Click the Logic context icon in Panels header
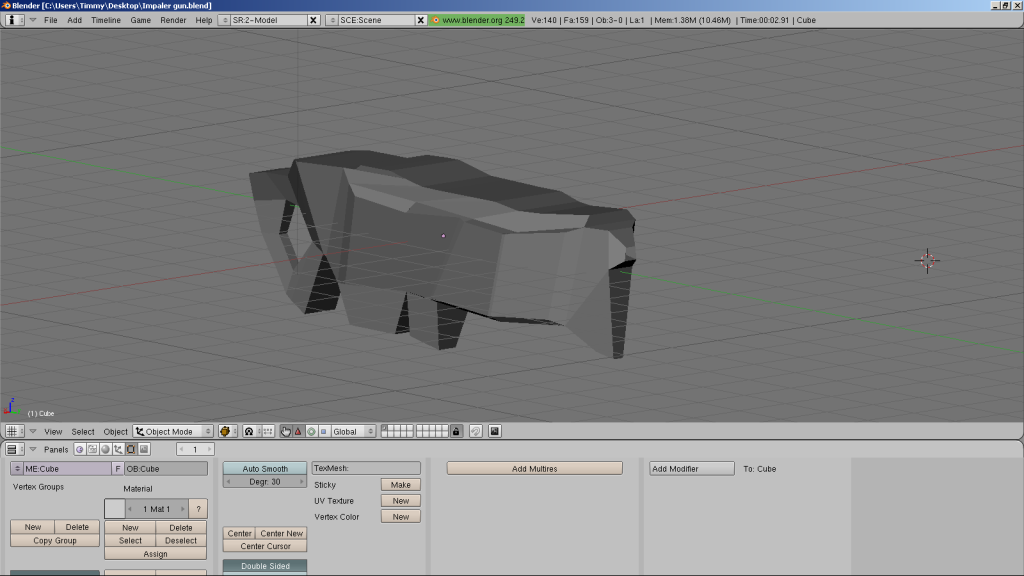This screenshot has width=1024, height=576. pyautogui.click(x=80, y=449)
